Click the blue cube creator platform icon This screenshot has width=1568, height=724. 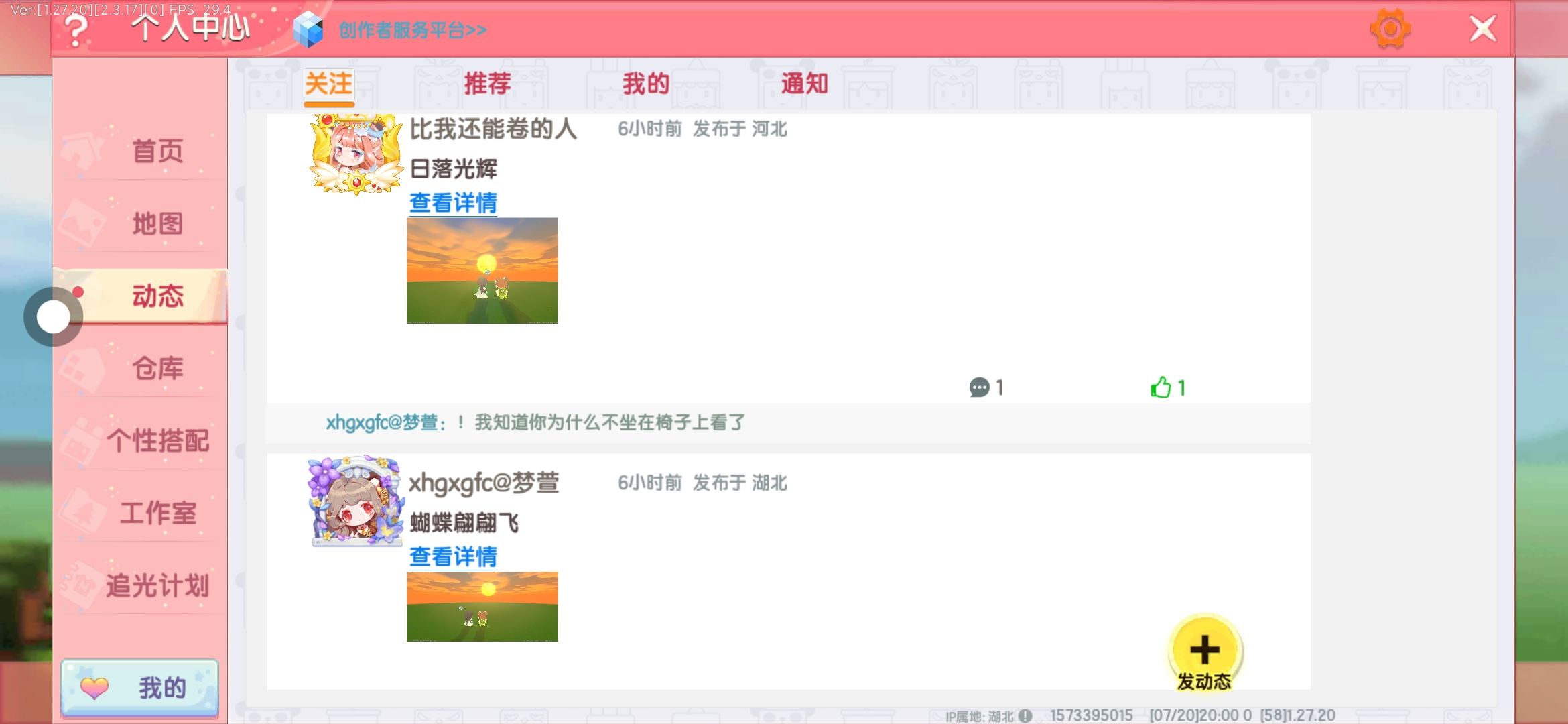click(x=308, y=29)
